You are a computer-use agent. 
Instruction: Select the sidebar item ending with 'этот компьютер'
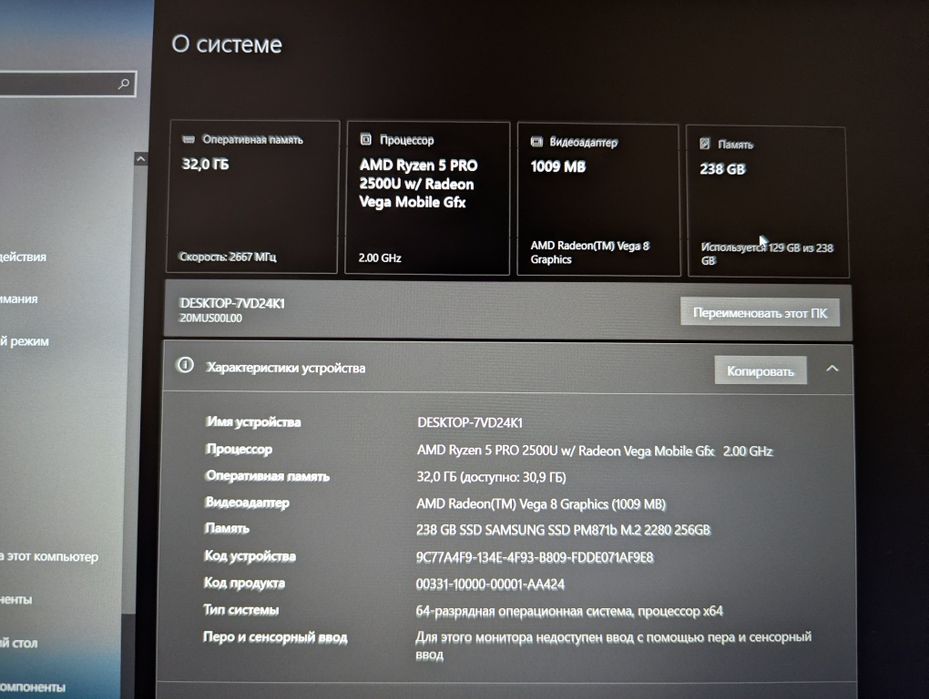49,557
